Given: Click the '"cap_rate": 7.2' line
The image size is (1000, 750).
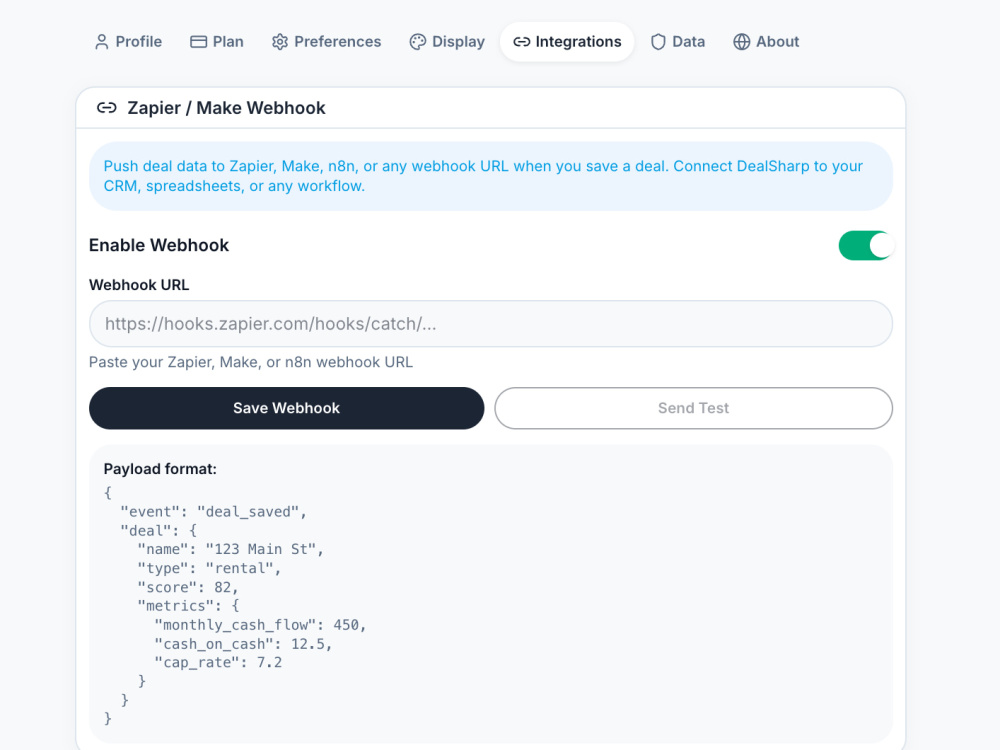Looking at the screenshot, I should 218,663.
